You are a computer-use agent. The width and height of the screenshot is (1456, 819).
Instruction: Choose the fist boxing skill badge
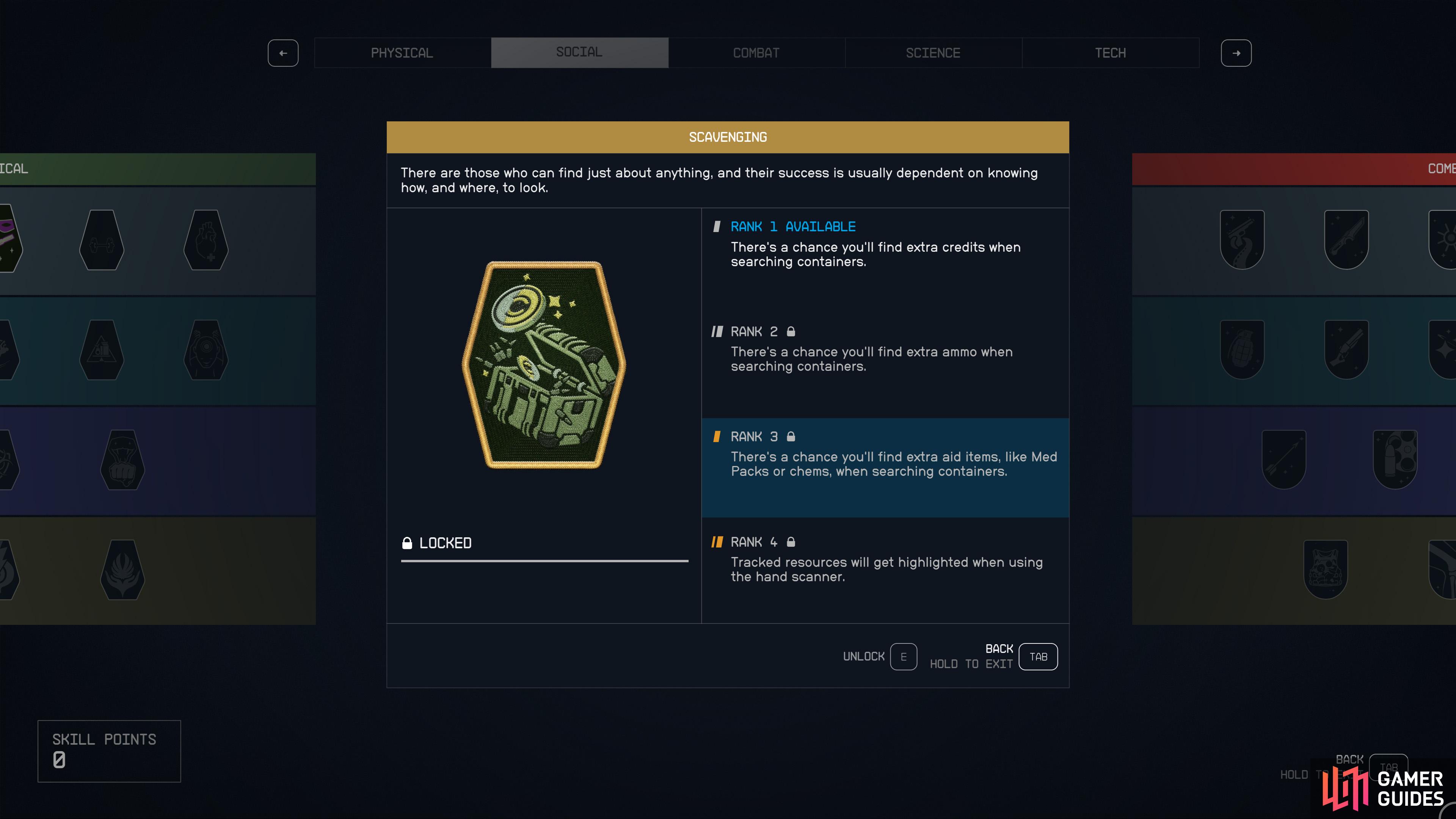click(122, 460)
